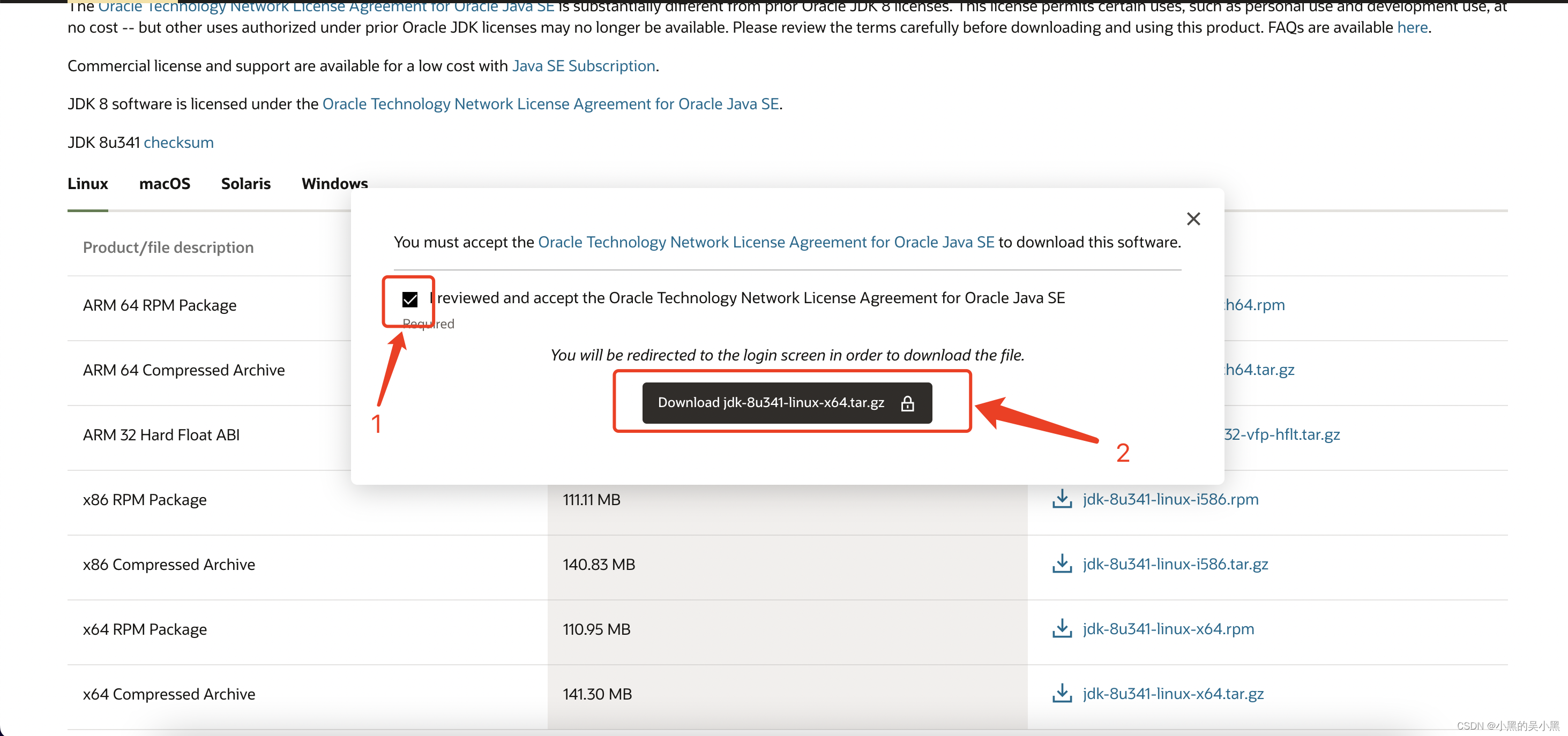Select the Linux tab
This screenshot has width=1568, height=736.
point(88,184)
